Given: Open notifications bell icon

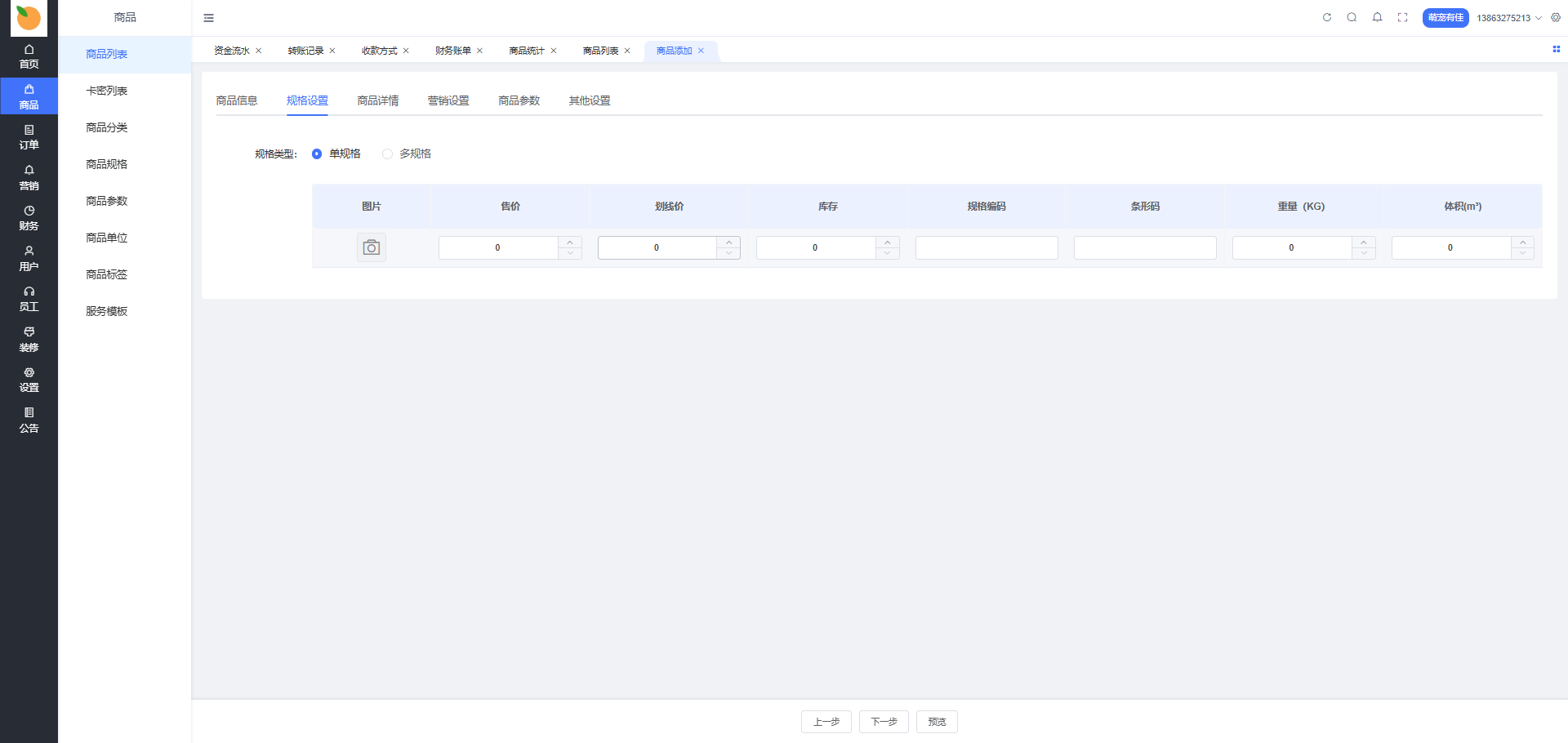Looking at the screenshot, I should point(1377,17).
